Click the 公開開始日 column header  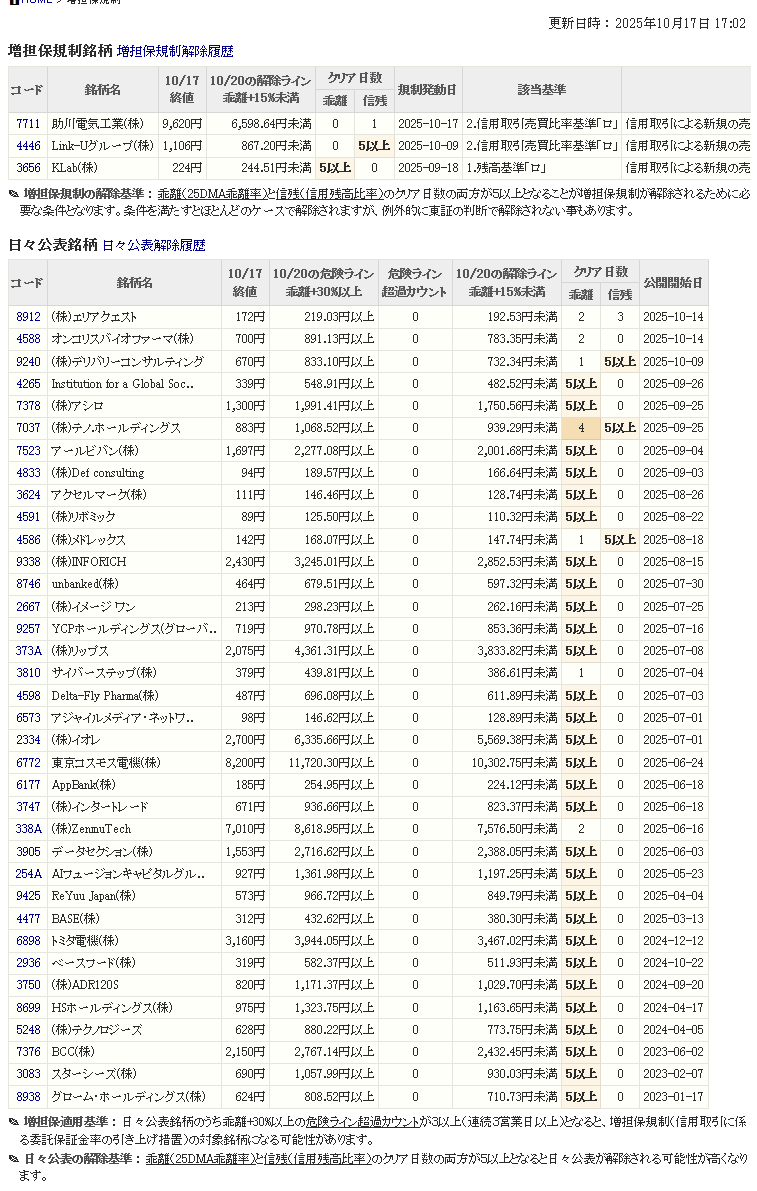pyautogui.click(x=673, y=282)
